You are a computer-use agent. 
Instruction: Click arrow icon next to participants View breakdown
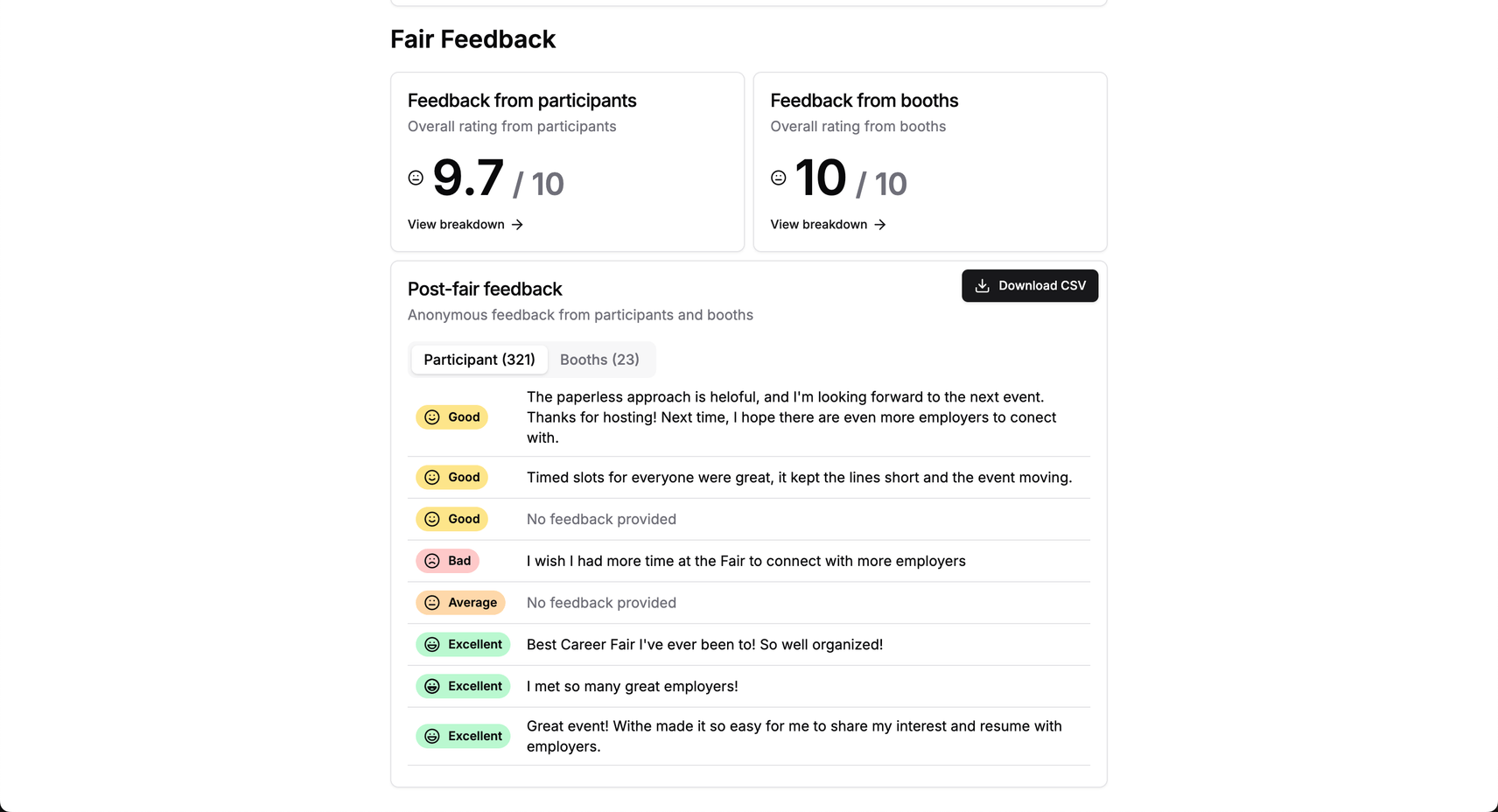click(517, 225)
